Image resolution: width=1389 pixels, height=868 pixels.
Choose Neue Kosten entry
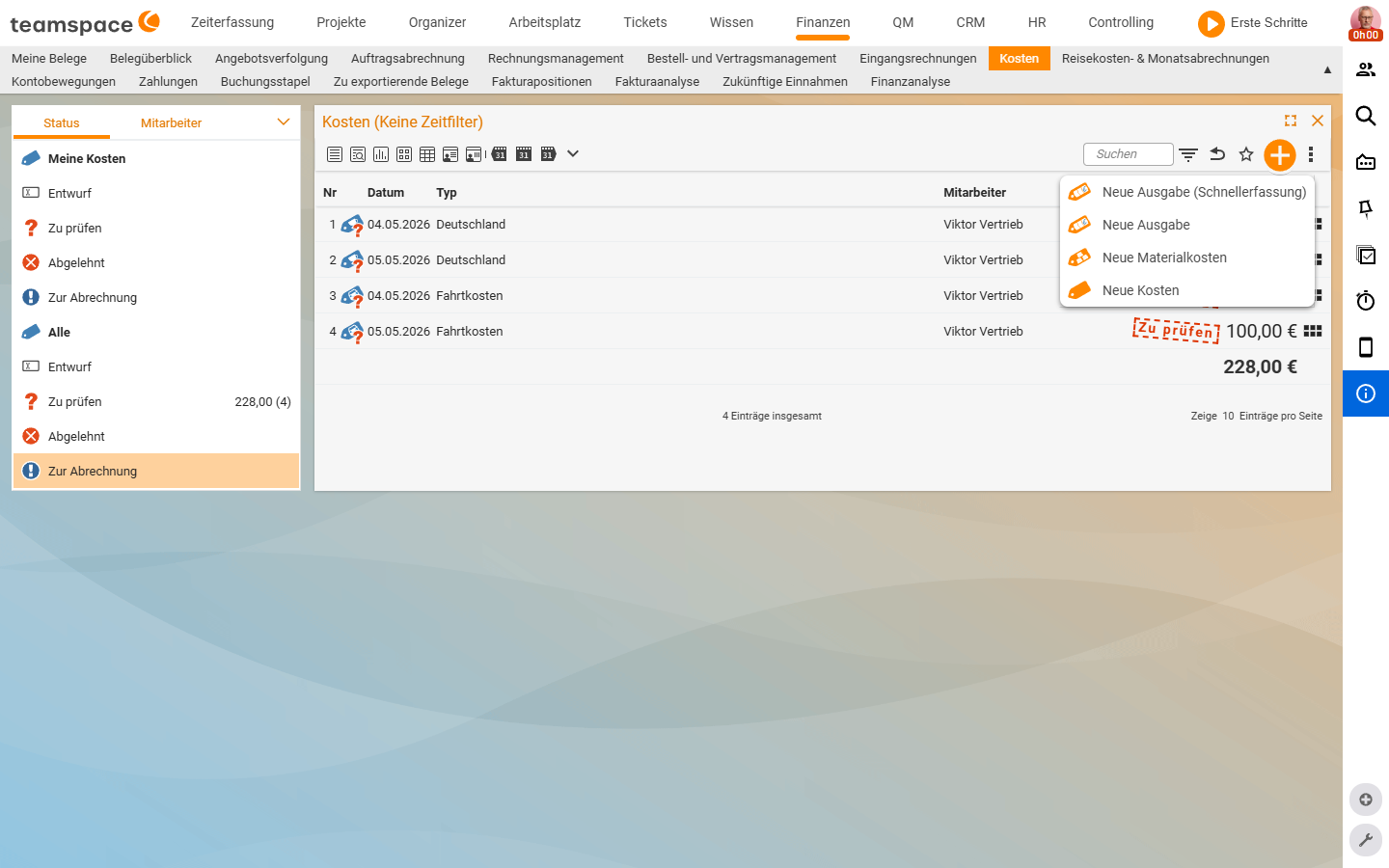click(x=1187, y=290)
